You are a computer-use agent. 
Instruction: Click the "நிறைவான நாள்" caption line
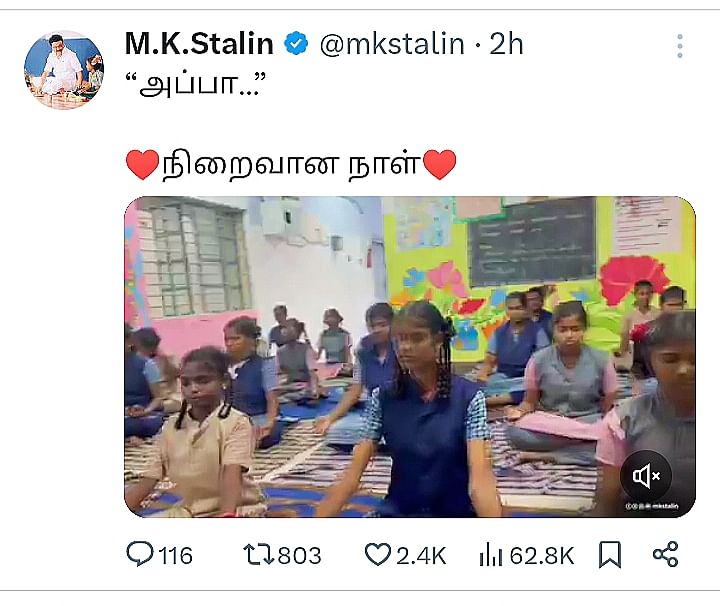pyautogui.click(x=291, y=163)
